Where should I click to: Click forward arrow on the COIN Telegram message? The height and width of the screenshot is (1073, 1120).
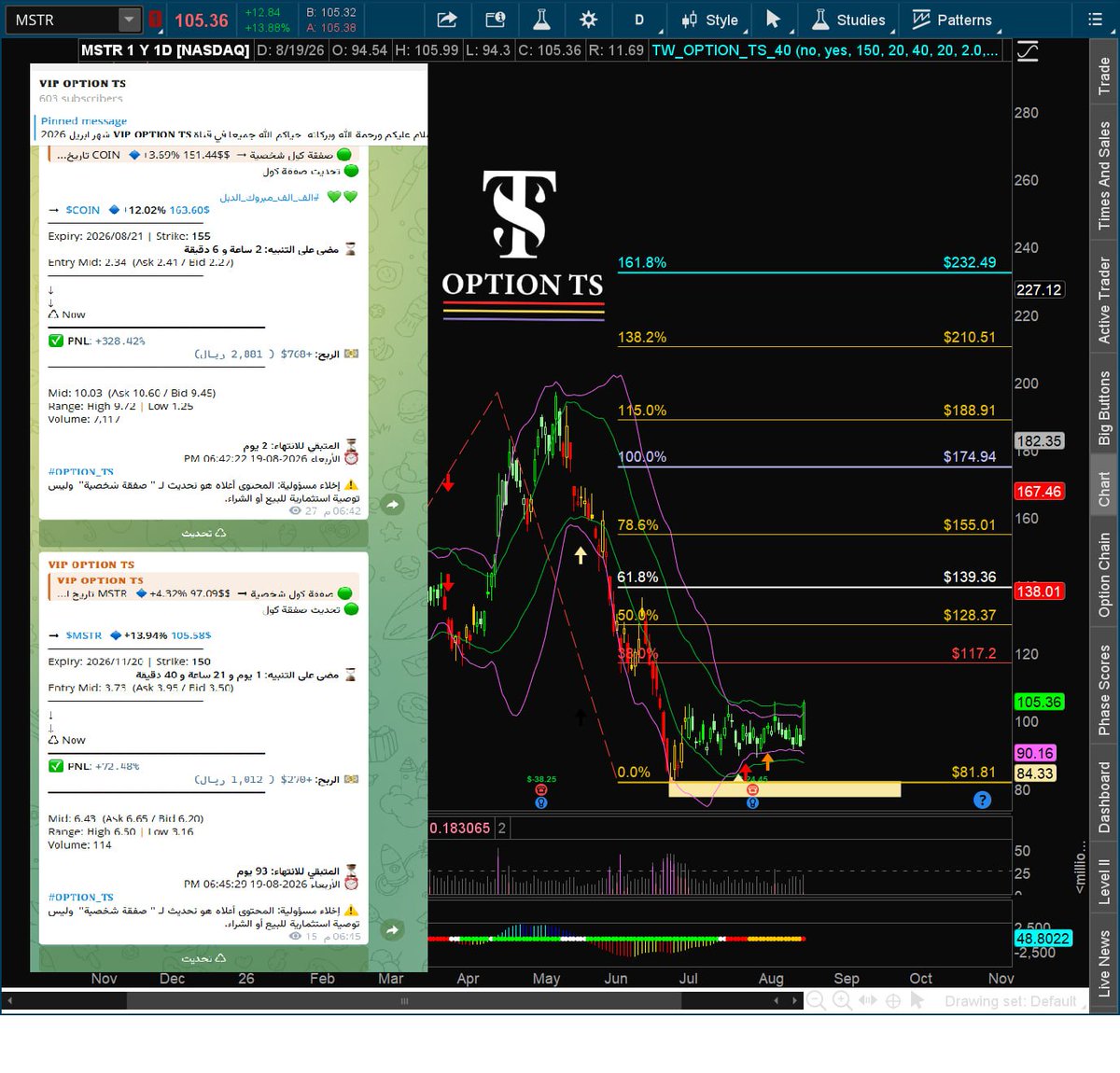coord(393,505)
